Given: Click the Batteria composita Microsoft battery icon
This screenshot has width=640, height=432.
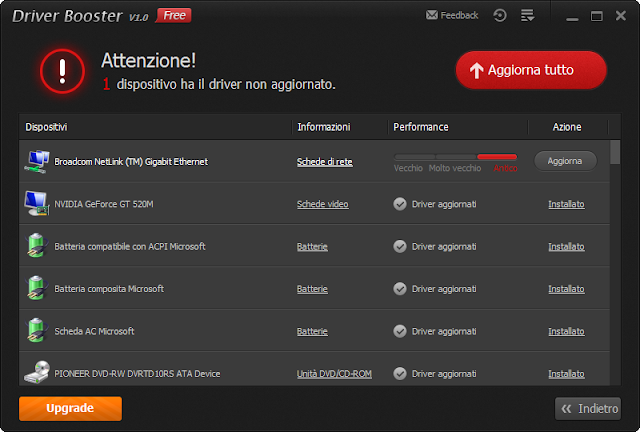Looking at the screenshot, I should point(36,289).
